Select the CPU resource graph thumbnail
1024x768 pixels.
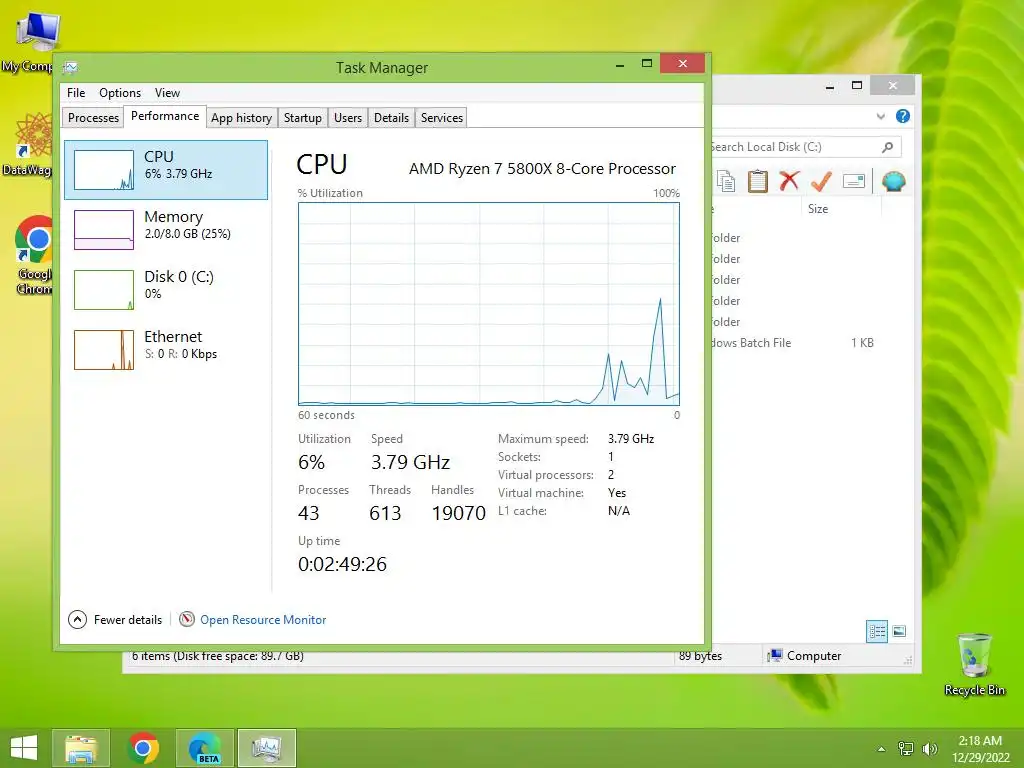pos(104,170)
